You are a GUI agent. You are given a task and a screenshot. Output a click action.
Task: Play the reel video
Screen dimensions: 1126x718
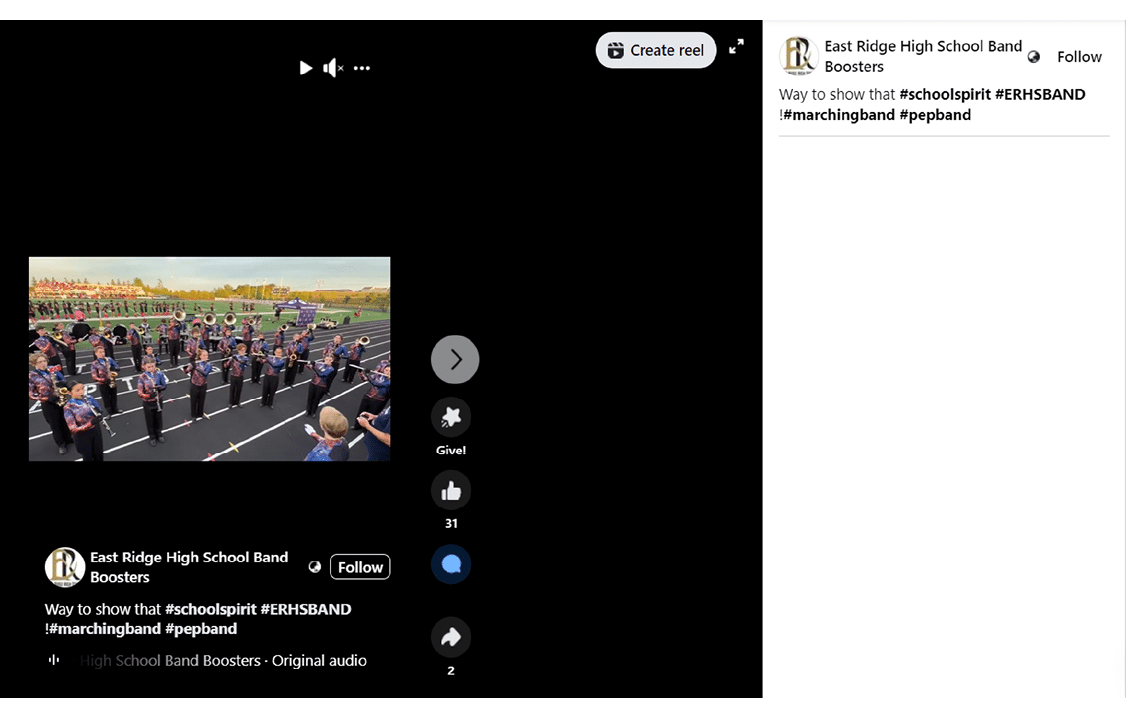coord(306,68)
